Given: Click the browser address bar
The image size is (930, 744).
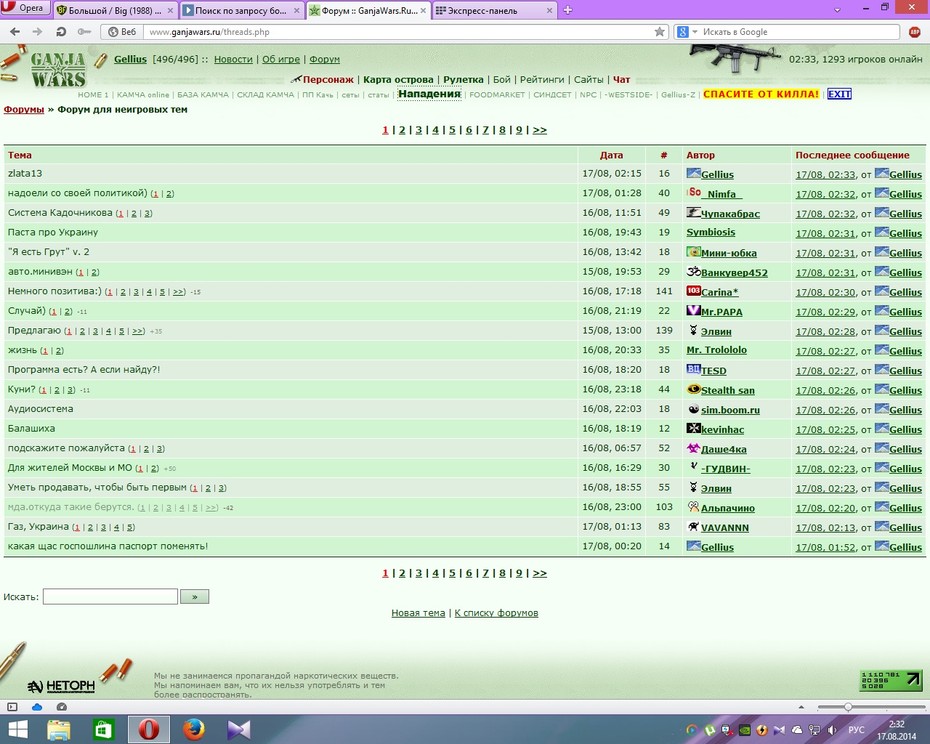Looking at the screenshot, I should 397,32.
